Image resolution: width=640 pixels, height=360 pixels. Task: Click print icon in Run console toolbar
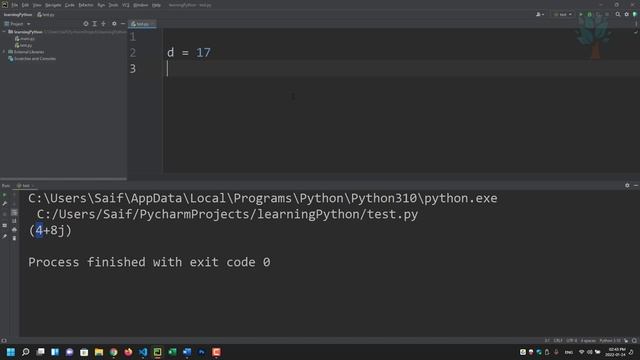[x=14, y=230]
